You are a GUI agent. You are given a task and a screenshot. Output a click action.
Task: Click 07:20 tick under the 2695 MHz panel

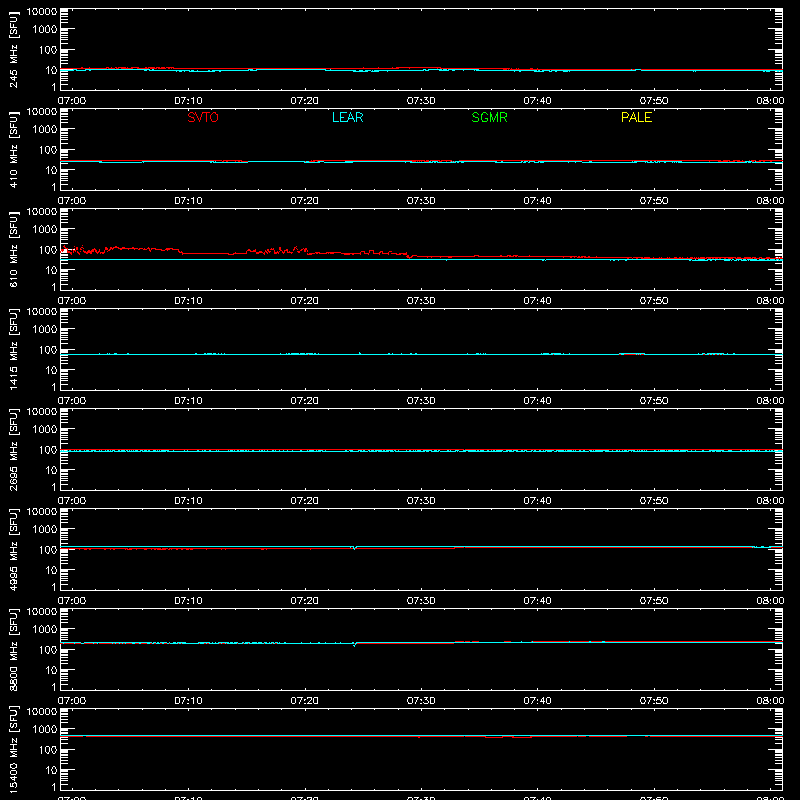pos(305,501)
